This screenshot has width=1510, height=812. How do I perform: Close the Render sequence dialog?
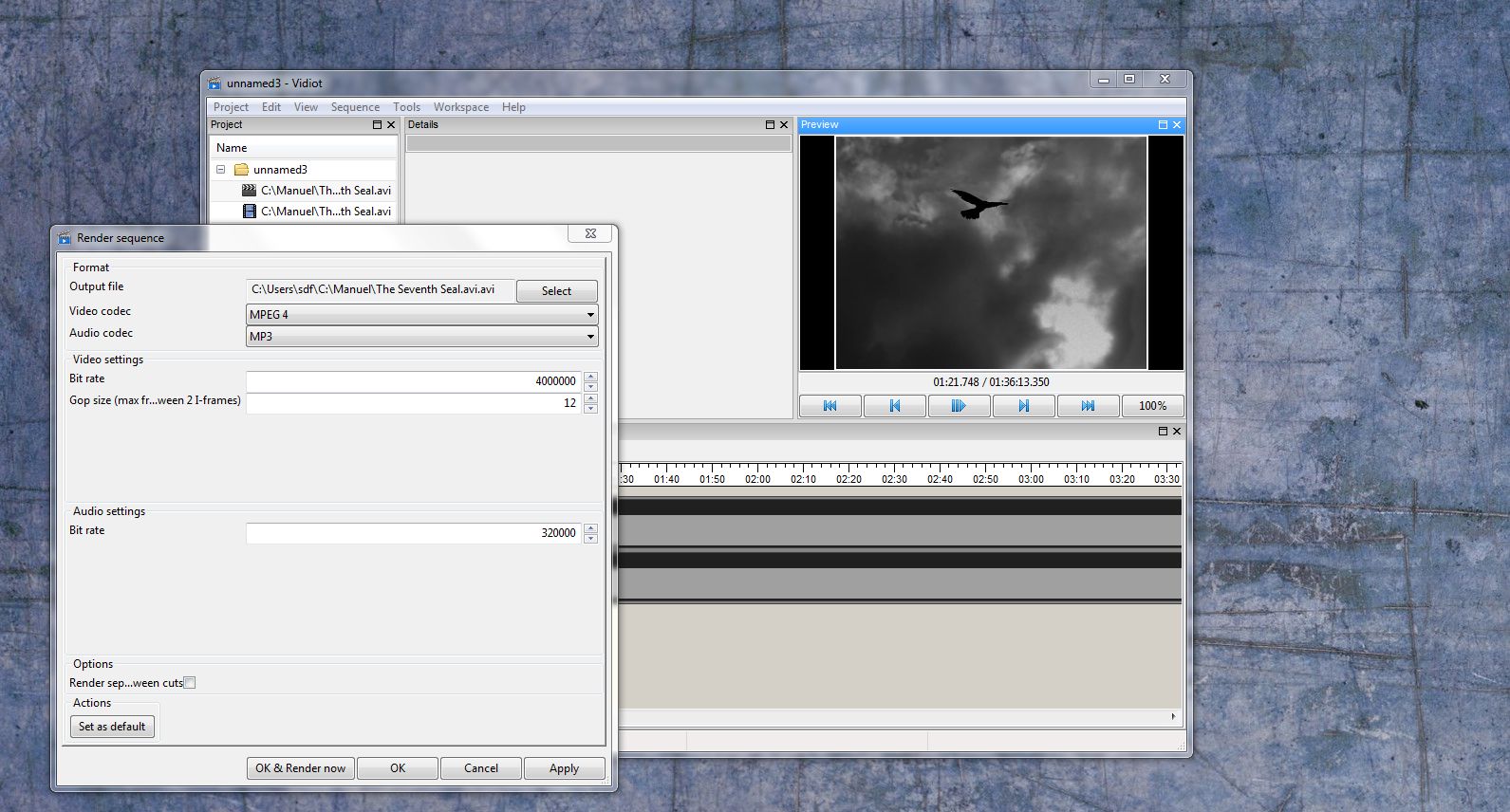[590, 233]
